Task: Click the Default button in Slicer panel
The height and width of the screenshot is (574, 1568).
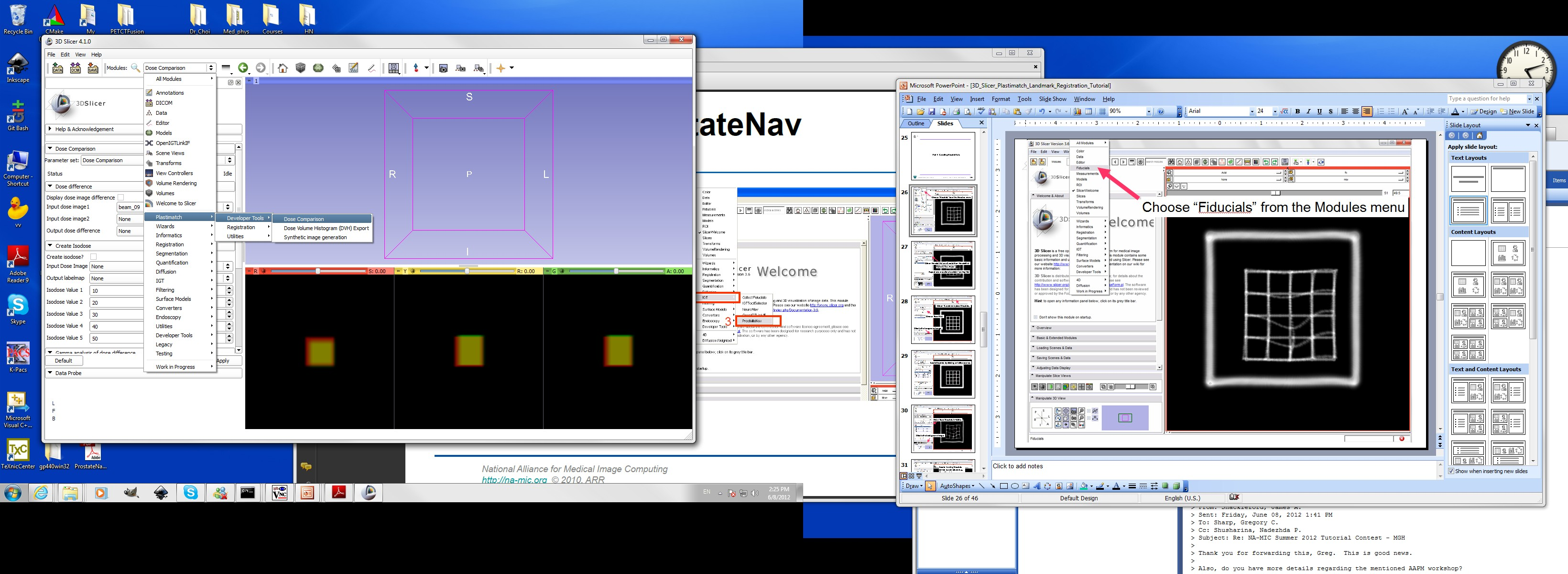Action: [x=63, y=361]
